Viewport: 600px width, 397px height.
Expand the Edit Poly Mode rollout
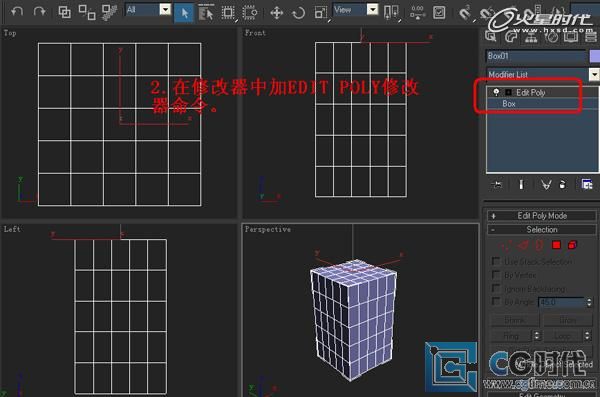(541, 216)
